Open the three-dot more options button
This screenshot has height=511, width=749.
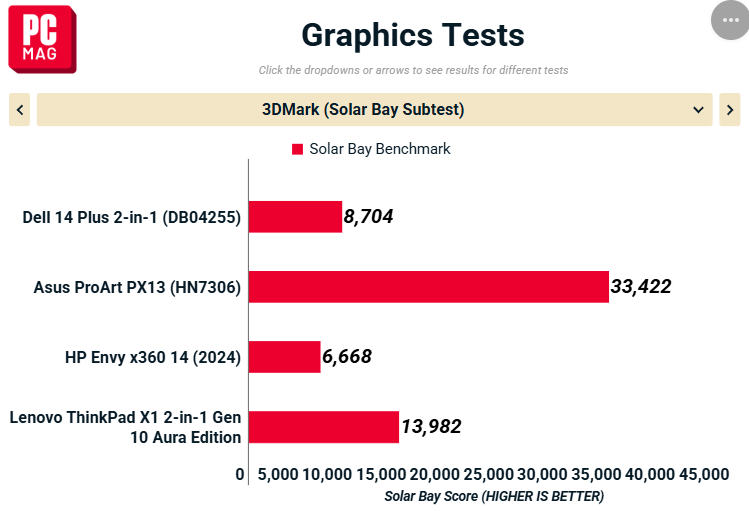pos(729,21)
